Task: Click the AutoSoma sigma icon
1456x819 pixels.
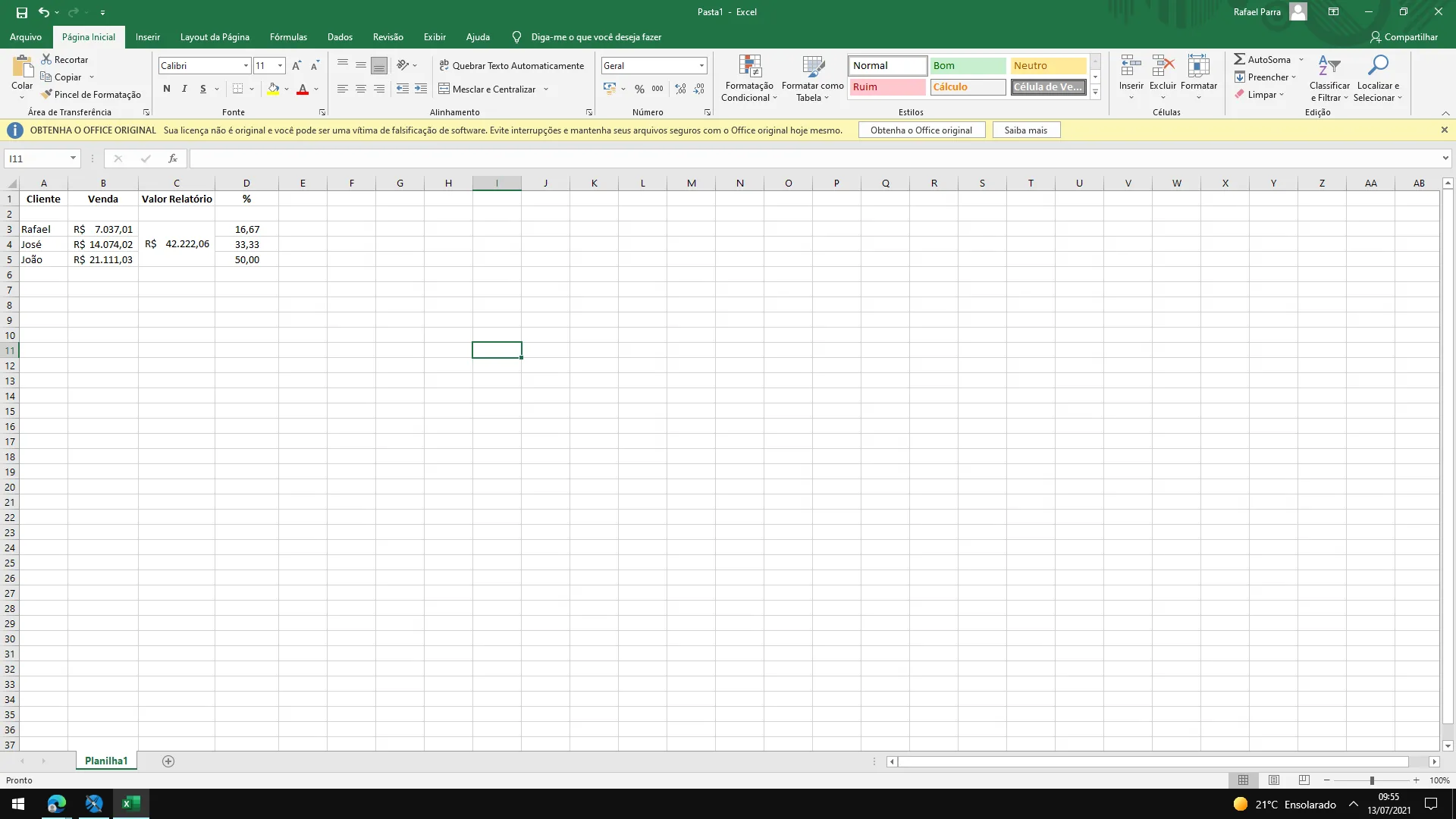Action: (1239, 59)
